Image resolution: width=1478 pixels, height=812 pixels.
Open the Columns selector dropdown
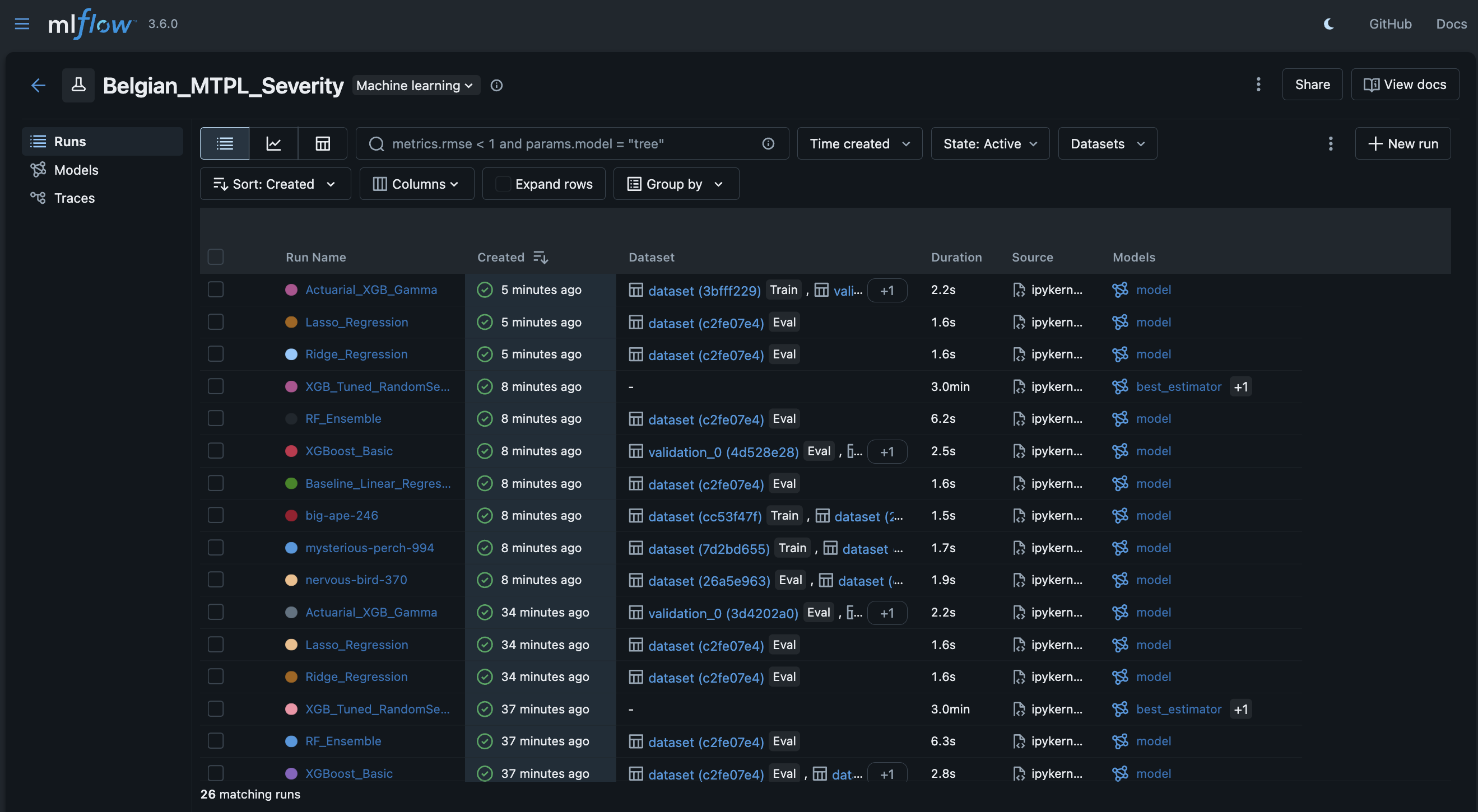point(416,184)
